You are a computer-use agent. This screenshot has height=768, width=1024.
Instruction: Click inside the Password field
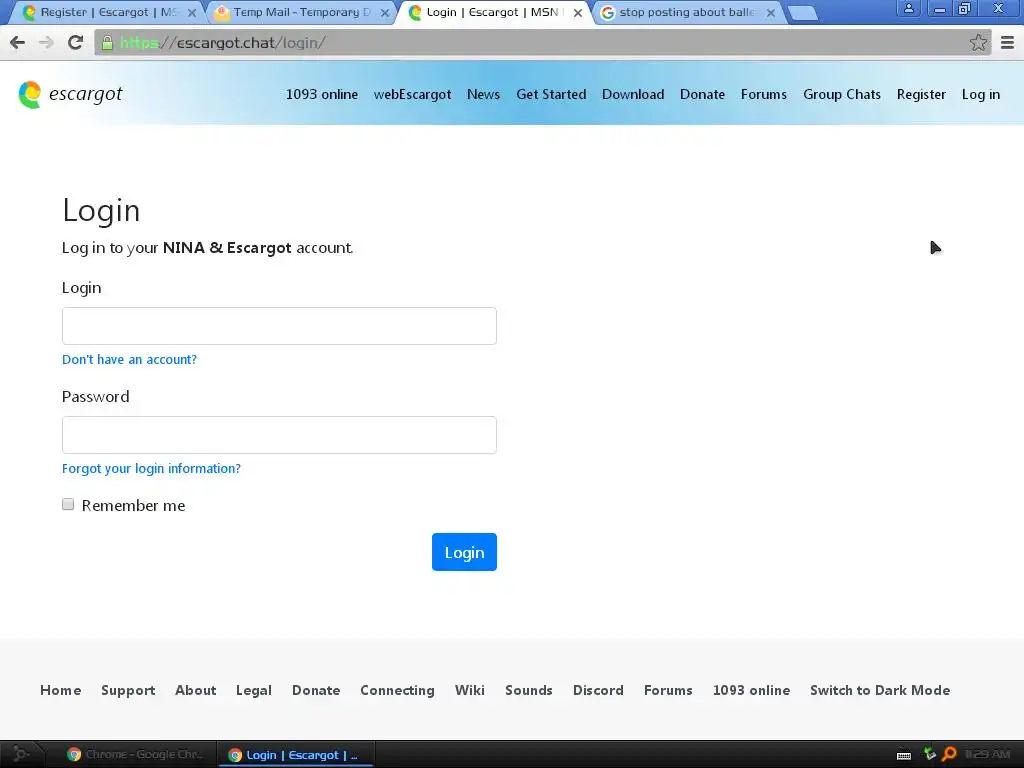(x=279, y=435)
